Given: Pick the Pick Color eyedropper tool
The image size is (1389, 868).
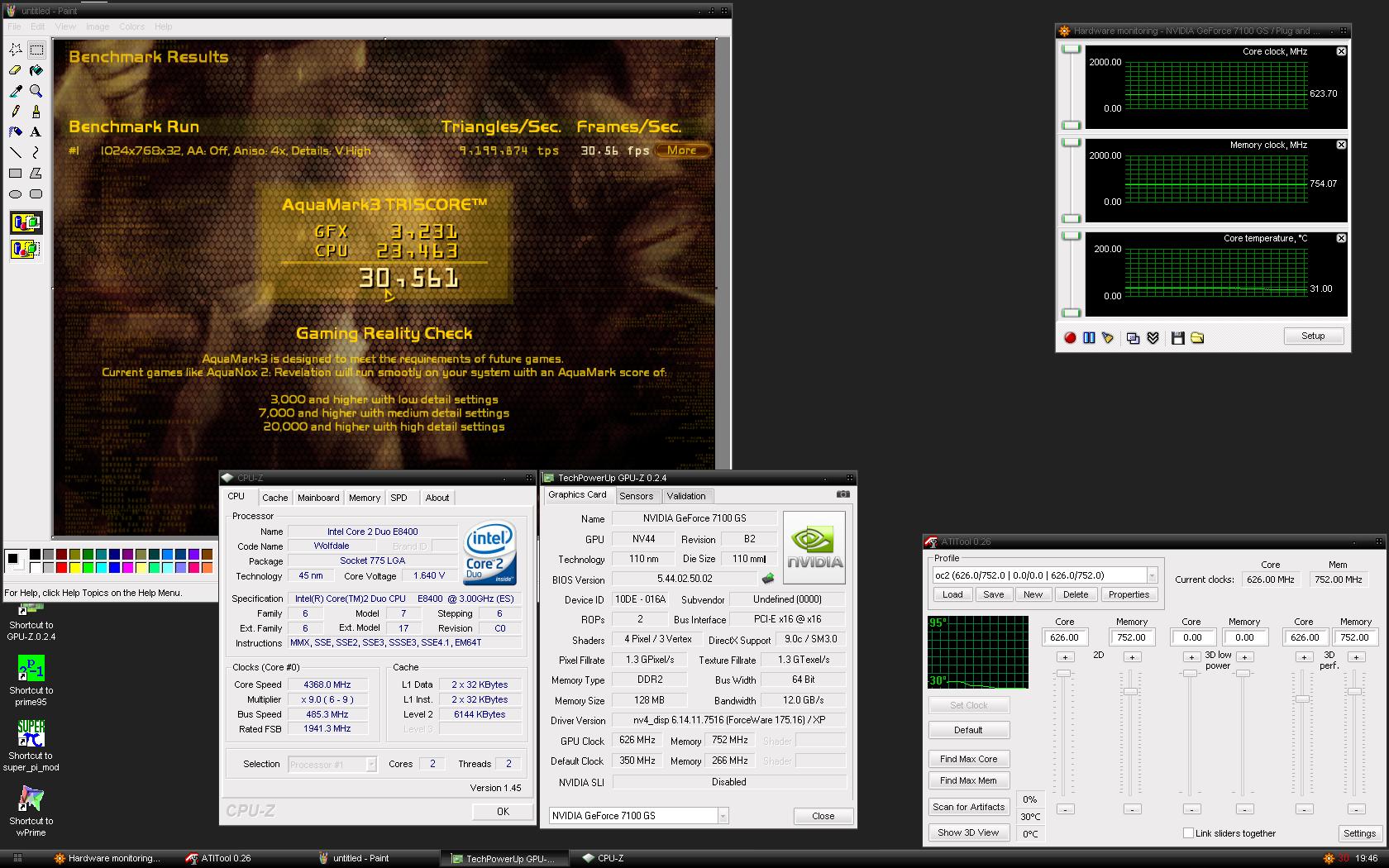Looking at the screenshot, I should 15,91.
